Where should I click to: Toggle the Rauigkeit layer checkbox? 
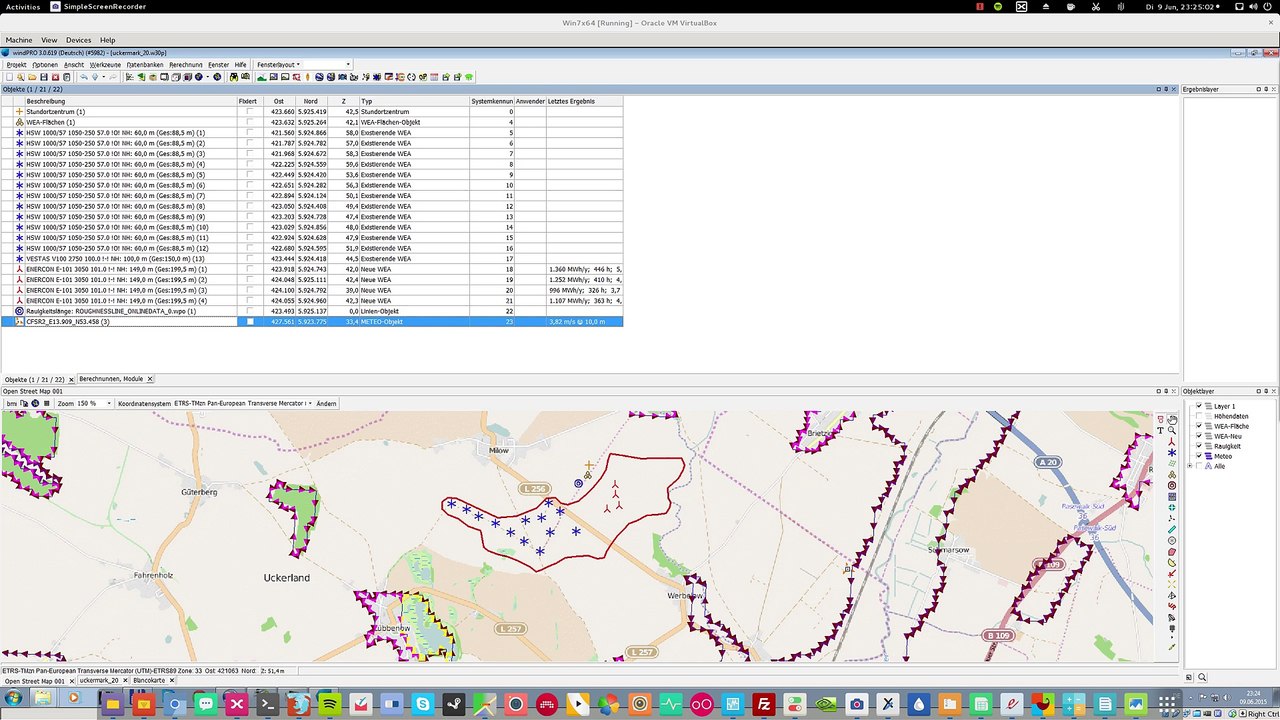(x=1200, y=446)
